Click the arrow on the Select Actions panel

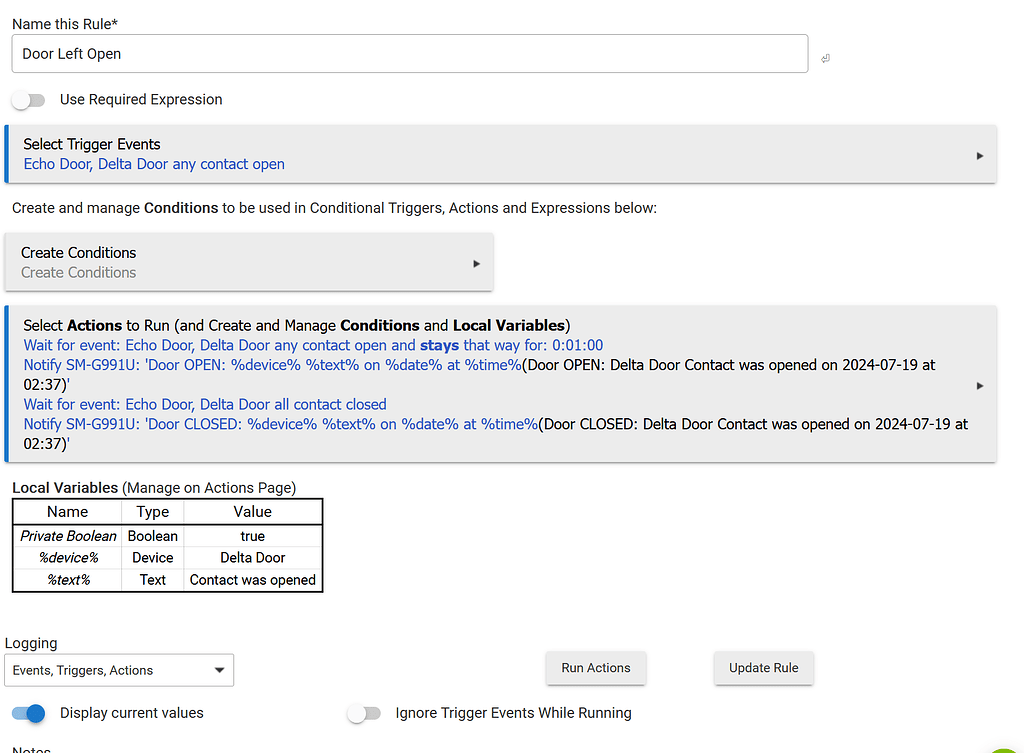coord(979,386)
